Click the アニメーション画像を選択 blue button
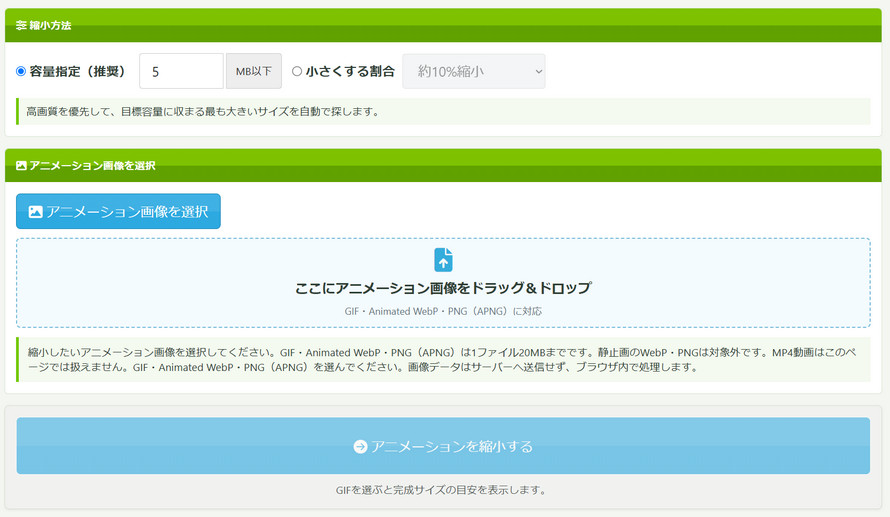 (118, 211)
